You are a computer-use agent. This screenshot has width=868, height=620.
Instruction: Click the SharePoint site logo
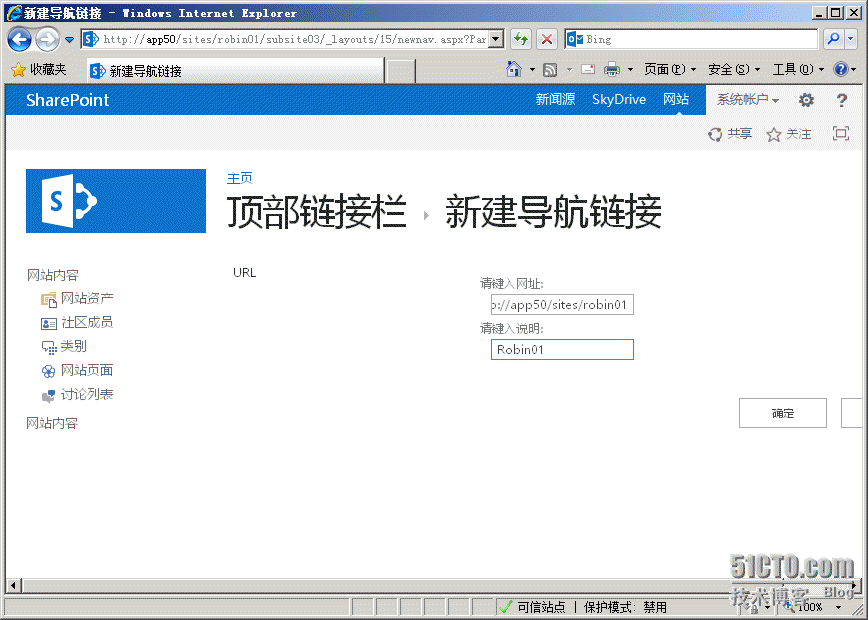(116, 201)
